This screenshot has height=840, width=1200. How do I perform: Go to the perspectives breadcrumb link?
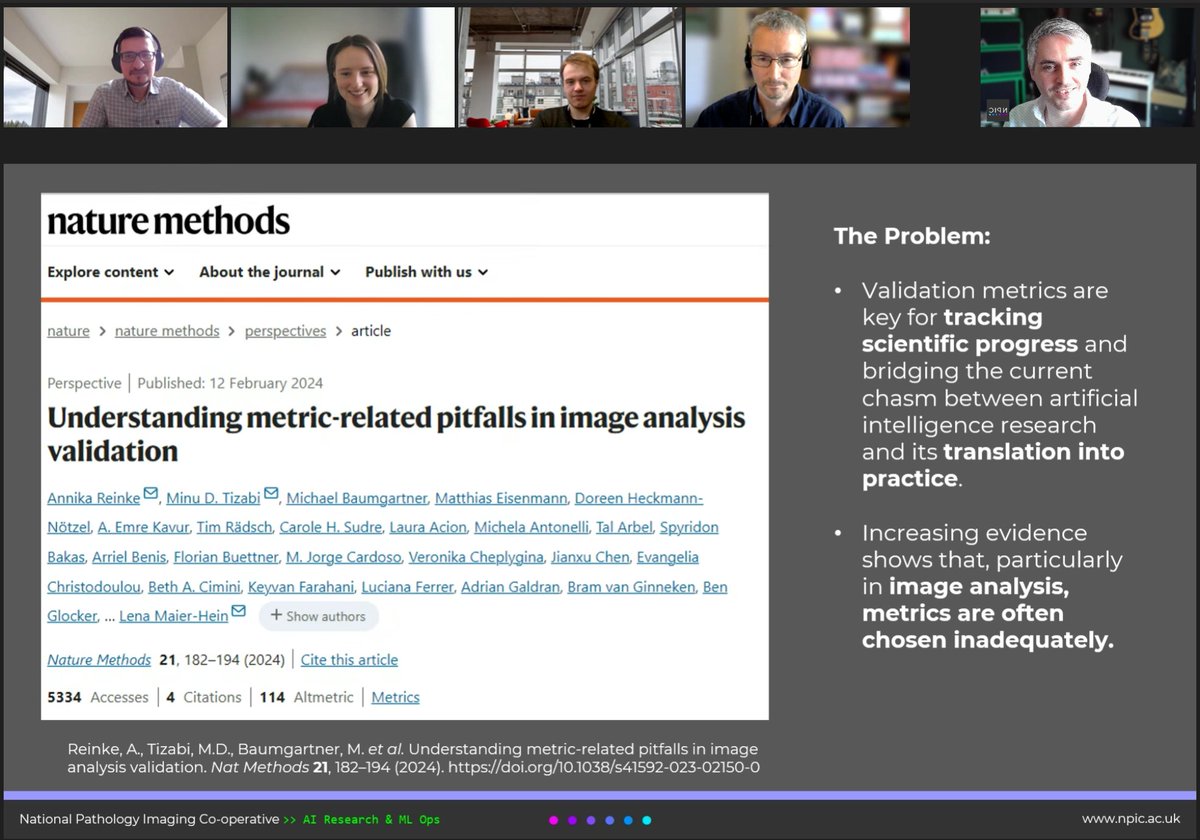(285, 331)
